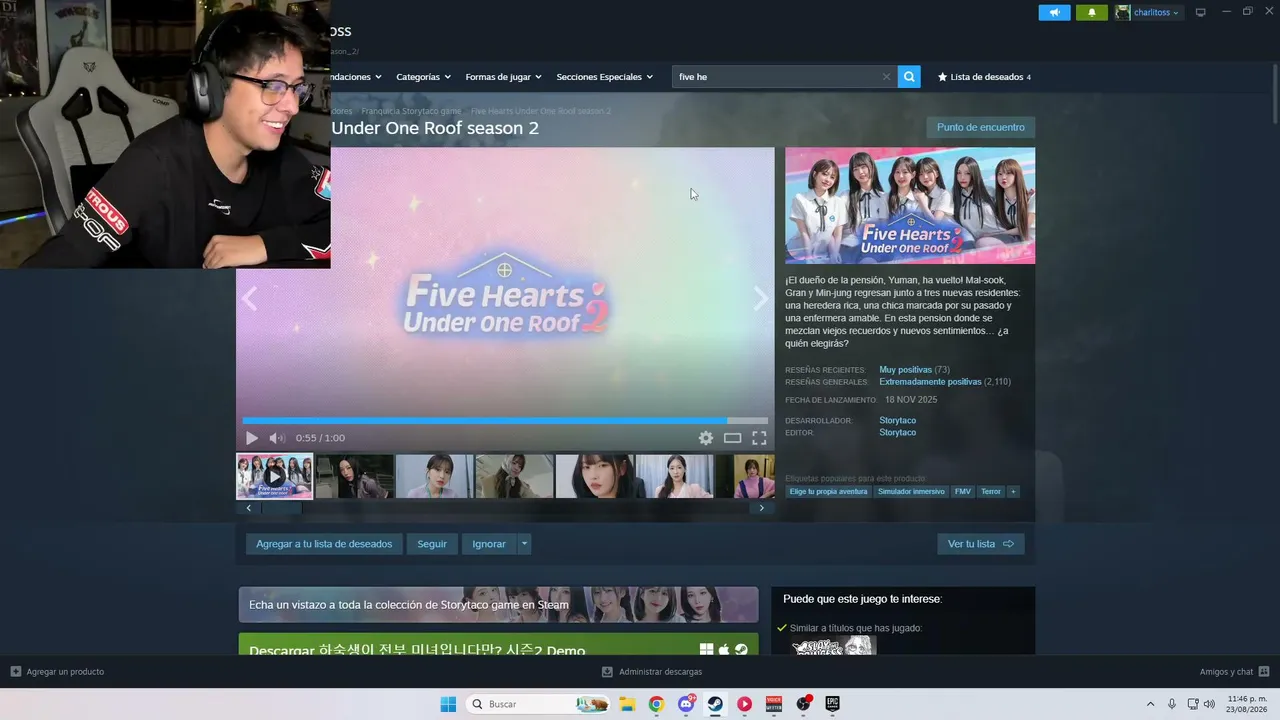Open the red play-button app in taskbar
Viewport: 1280px width, 720px height.
[744, 704]
